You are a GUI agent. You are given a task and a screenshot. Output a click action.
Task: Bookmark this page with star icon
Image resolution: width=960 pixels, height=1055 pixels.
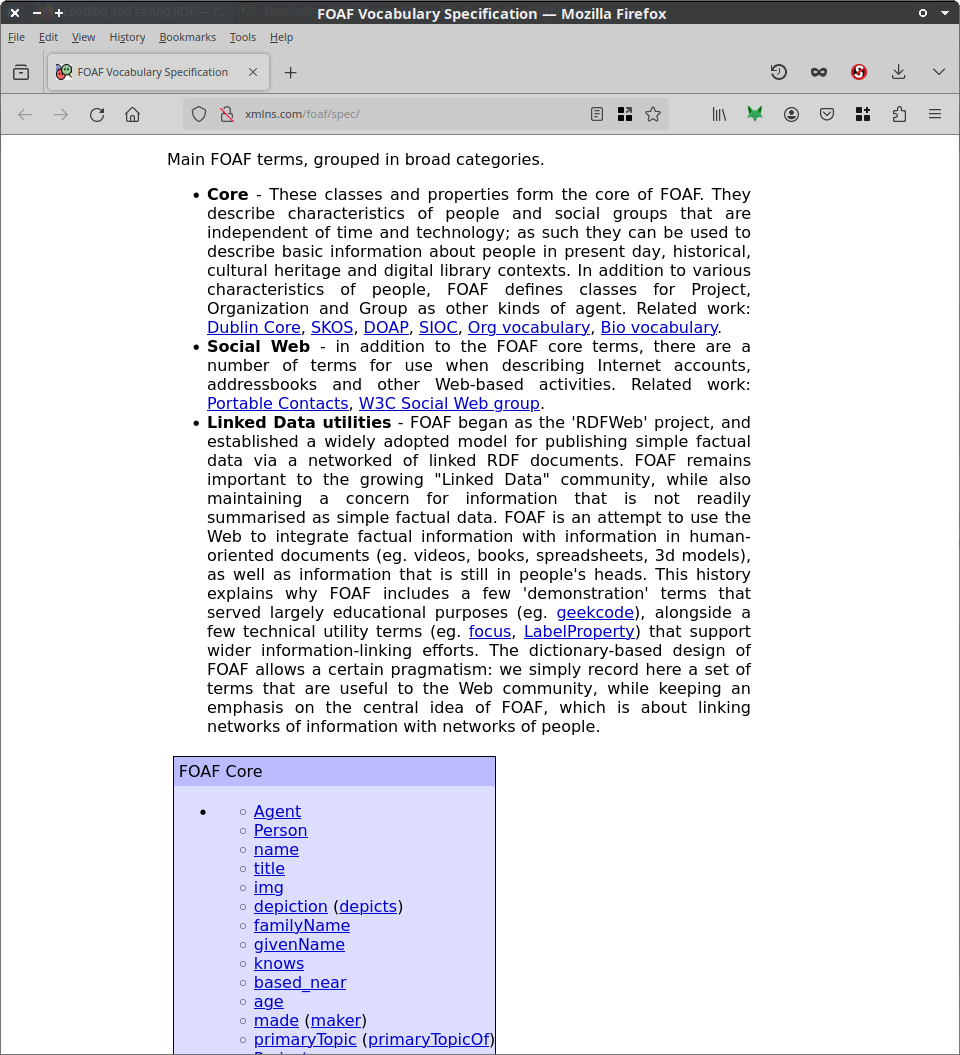coord(653,115)
